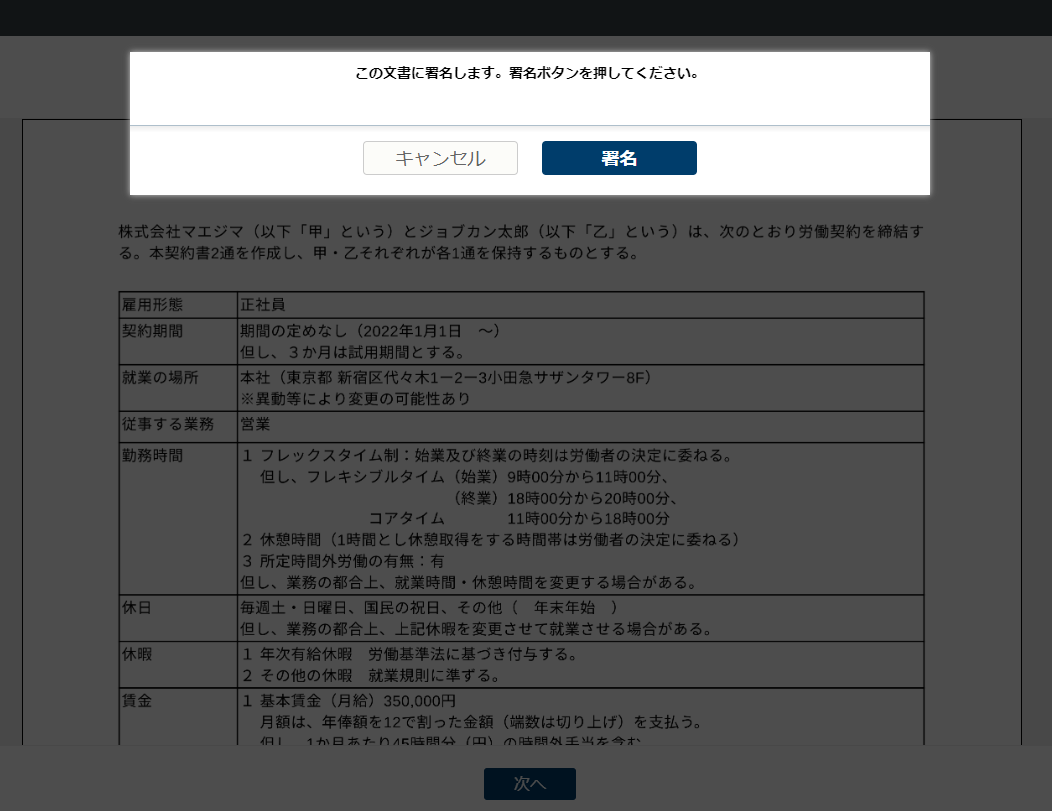Select the 正社員 cell value
This screenshot has width=1052, height=811.
pyautogui.click(x=263, y=305)
